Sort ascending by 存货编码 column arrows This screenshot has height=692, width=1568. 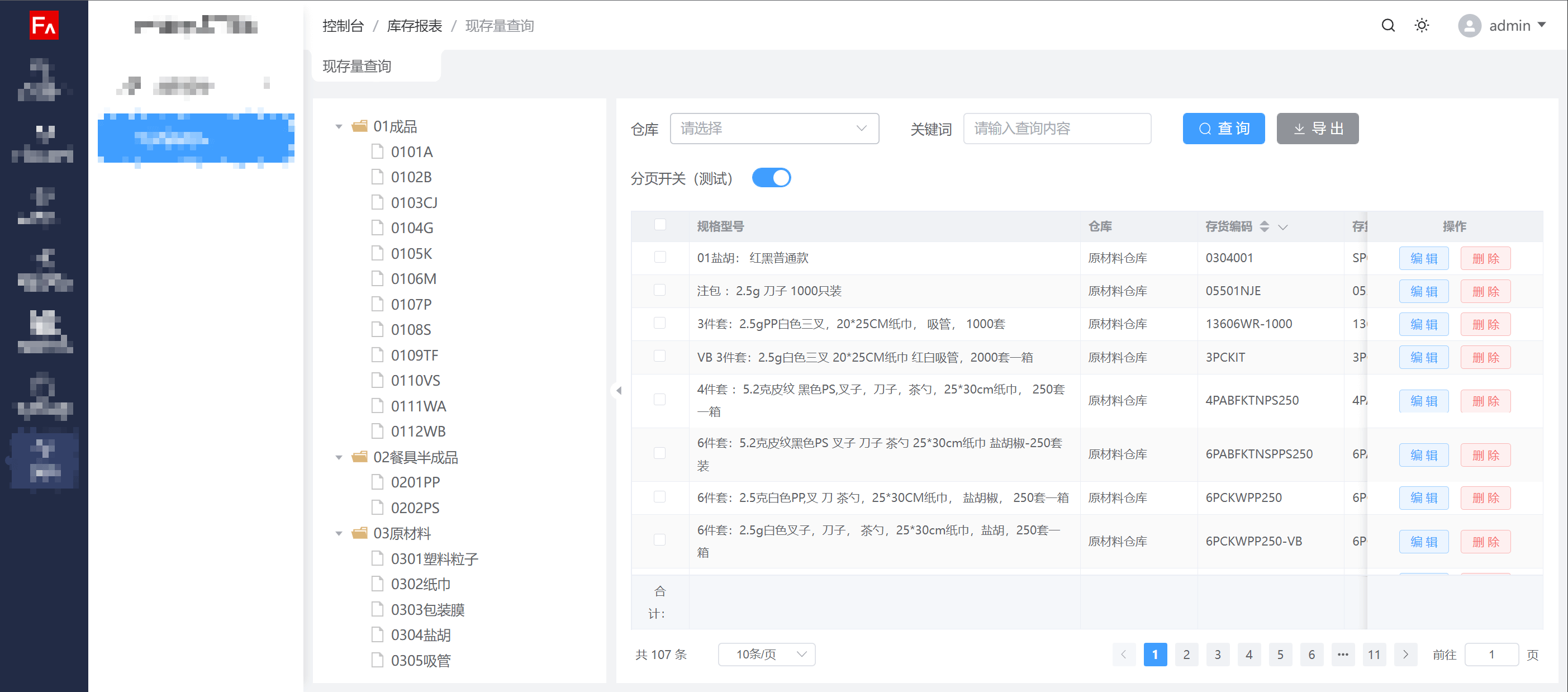coord(1264,223)
